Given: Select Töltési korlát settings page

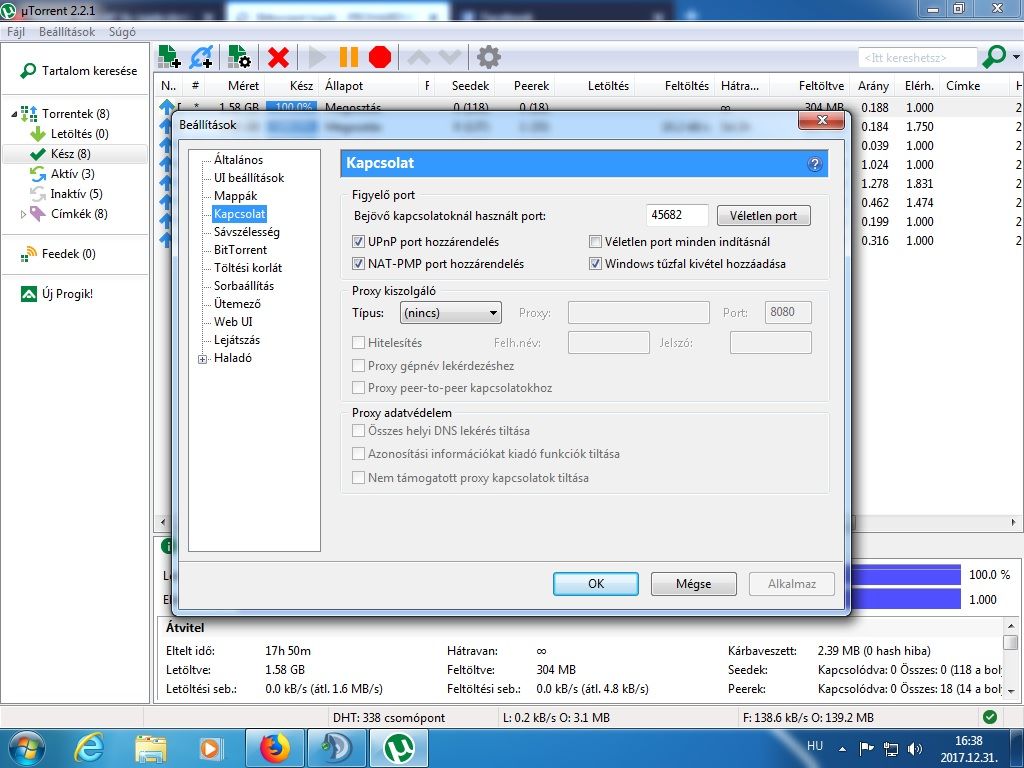Looking at the screenshot, I should (x=248, y=268).
